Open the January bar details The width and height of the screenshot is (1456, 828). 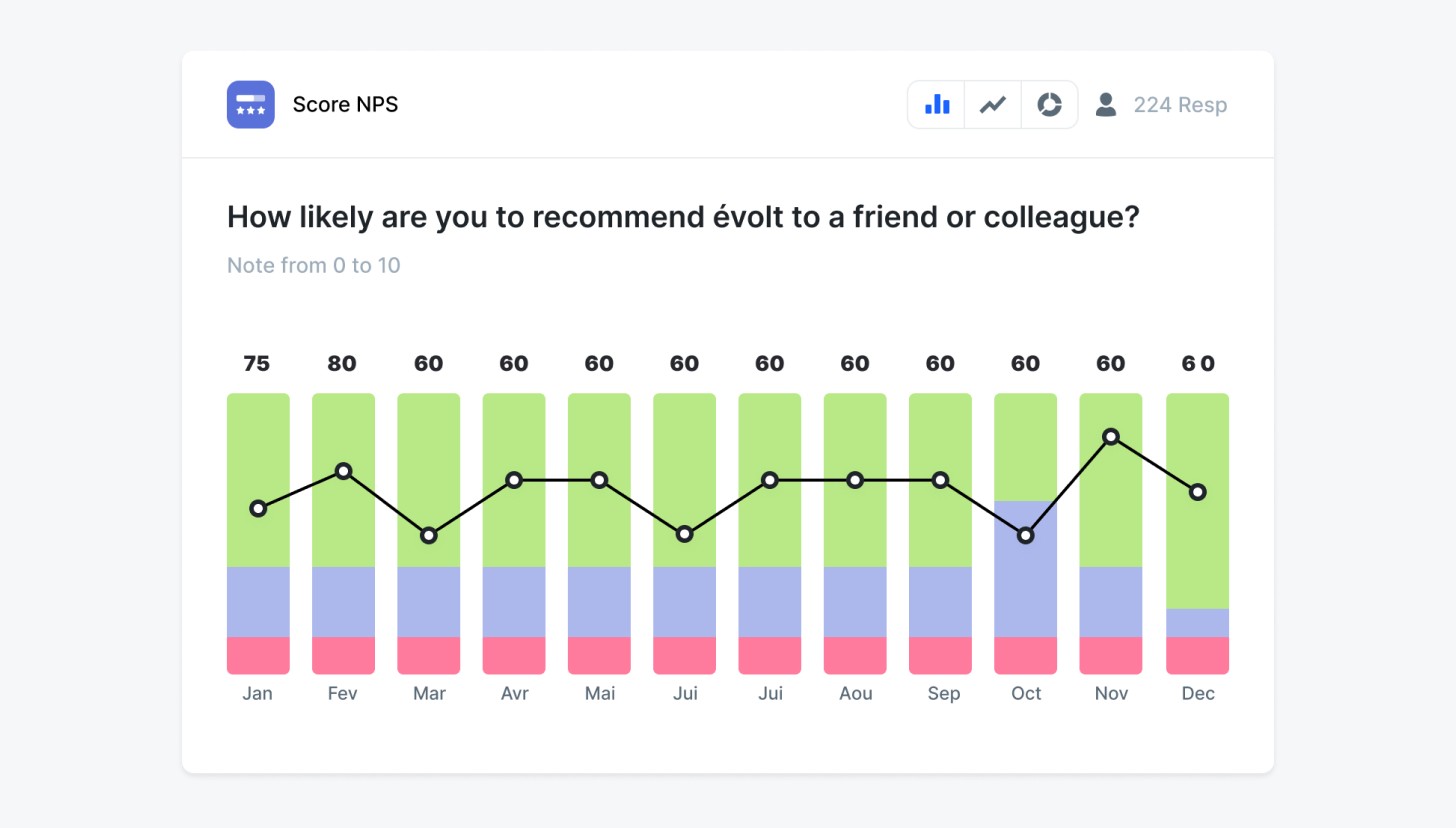click(257, 530)
